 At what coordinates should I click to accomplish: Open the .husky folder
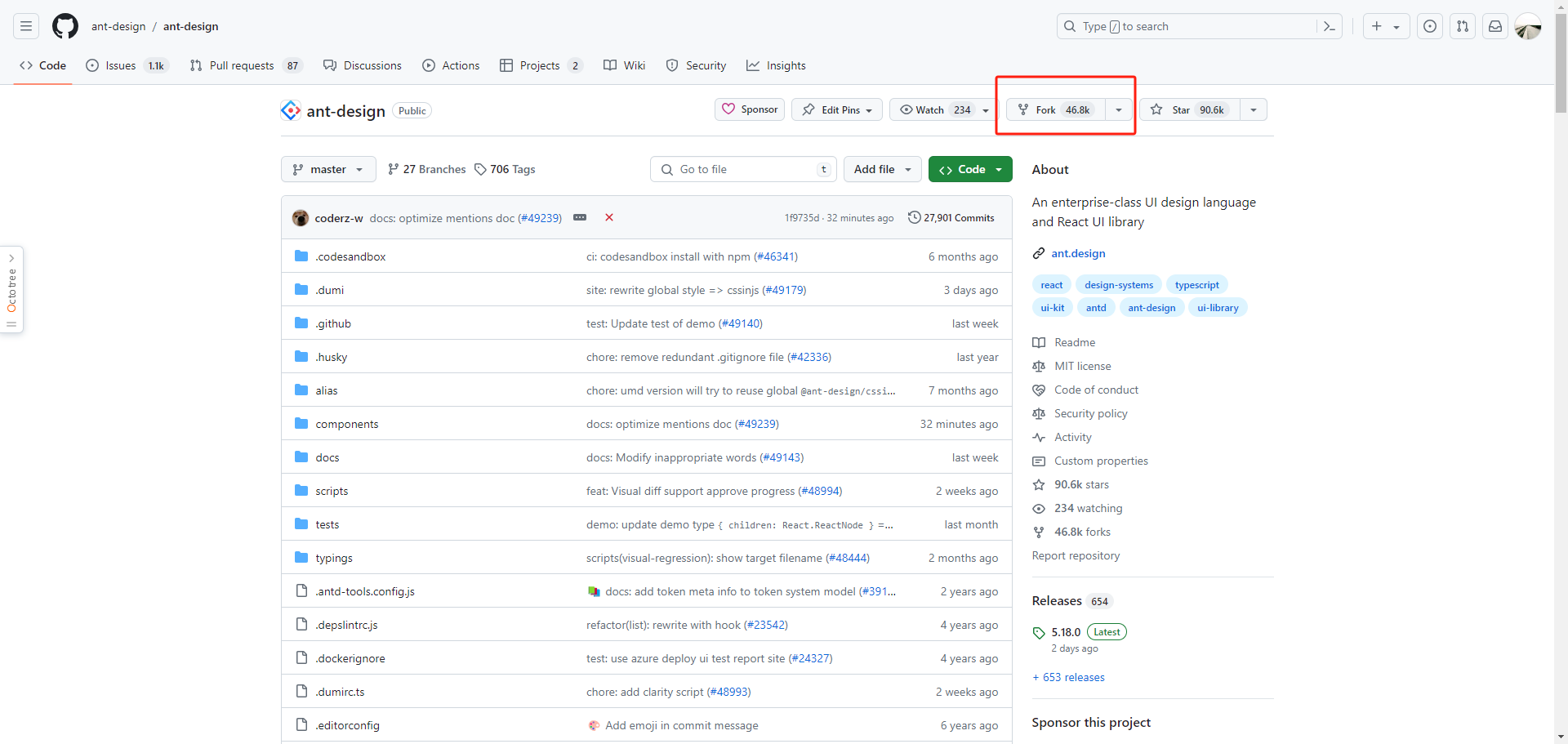pos(332,357)
